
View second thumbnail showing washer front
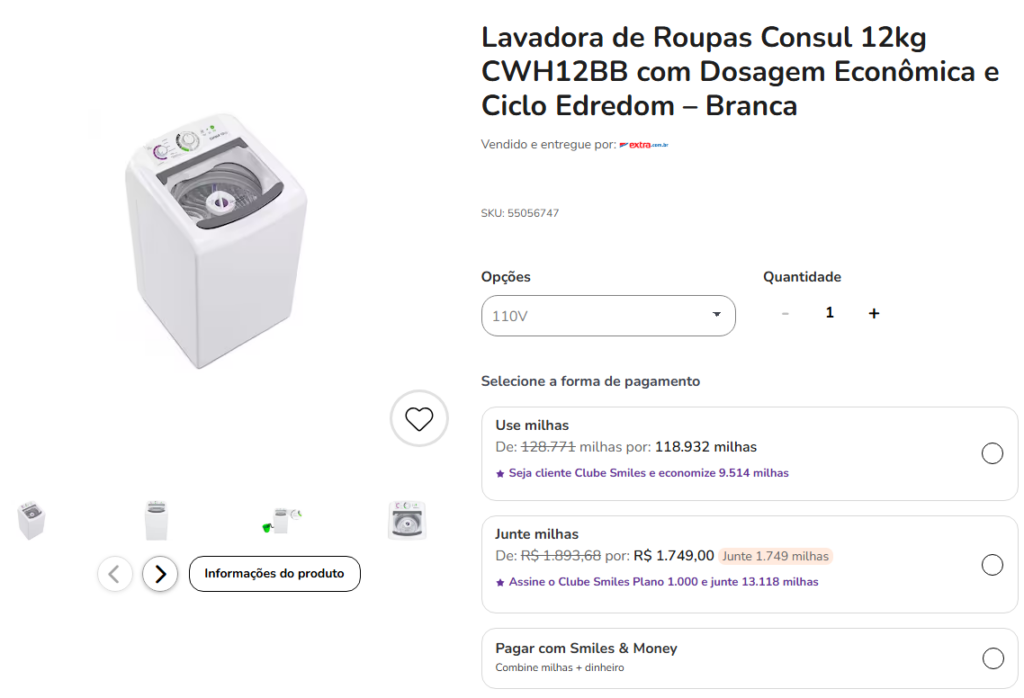click(156, 520)
